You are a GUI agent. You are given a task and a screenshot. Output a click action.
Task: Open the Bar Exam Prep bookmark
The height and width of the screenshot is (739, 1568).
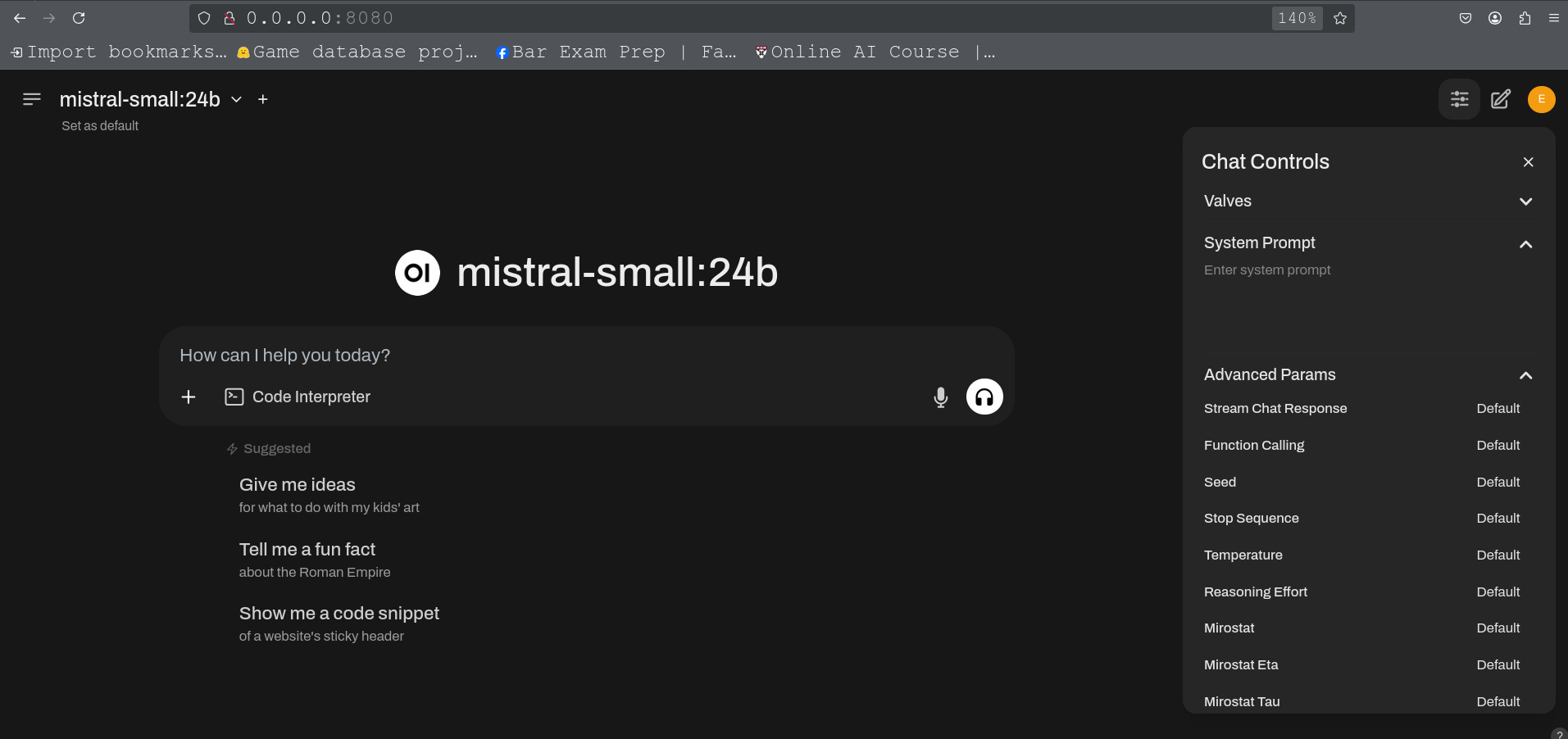point(616,52)
